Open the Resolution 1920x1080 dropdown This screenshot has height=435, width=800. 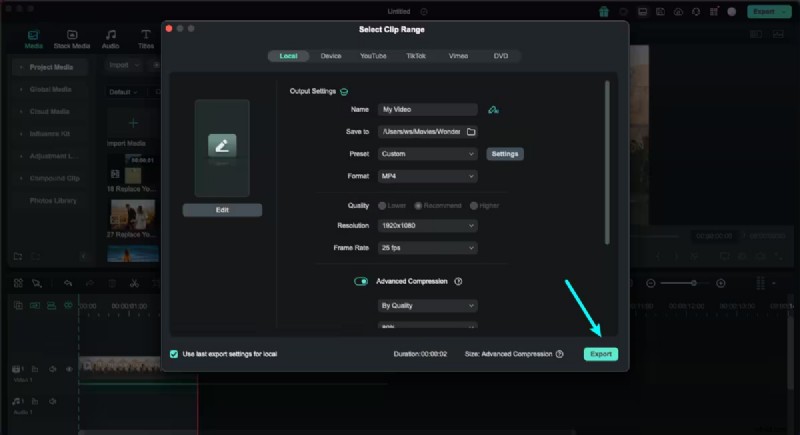pos(428,225)
